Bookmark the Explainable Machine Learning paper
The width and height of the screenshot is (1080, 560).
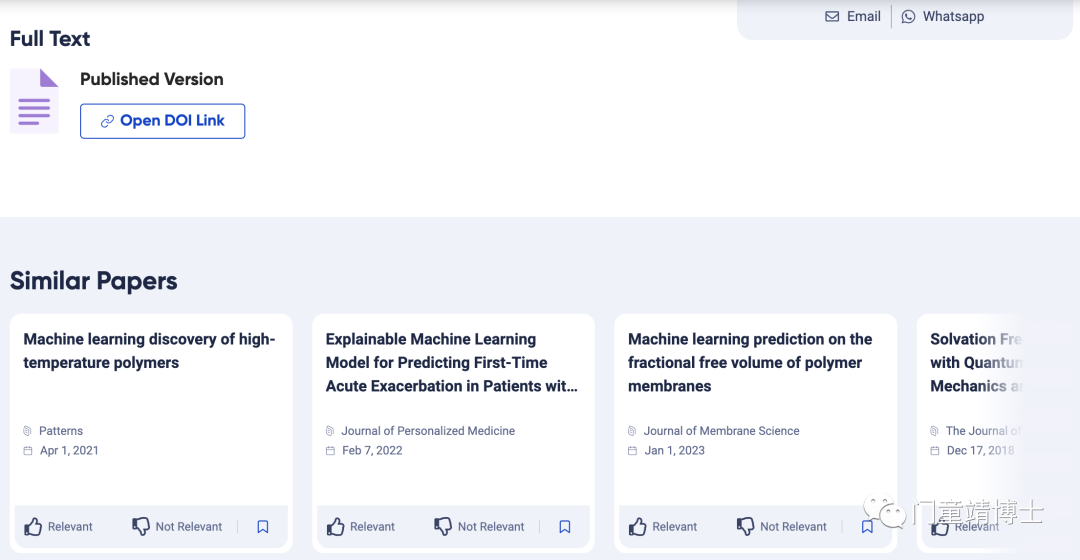565,527
